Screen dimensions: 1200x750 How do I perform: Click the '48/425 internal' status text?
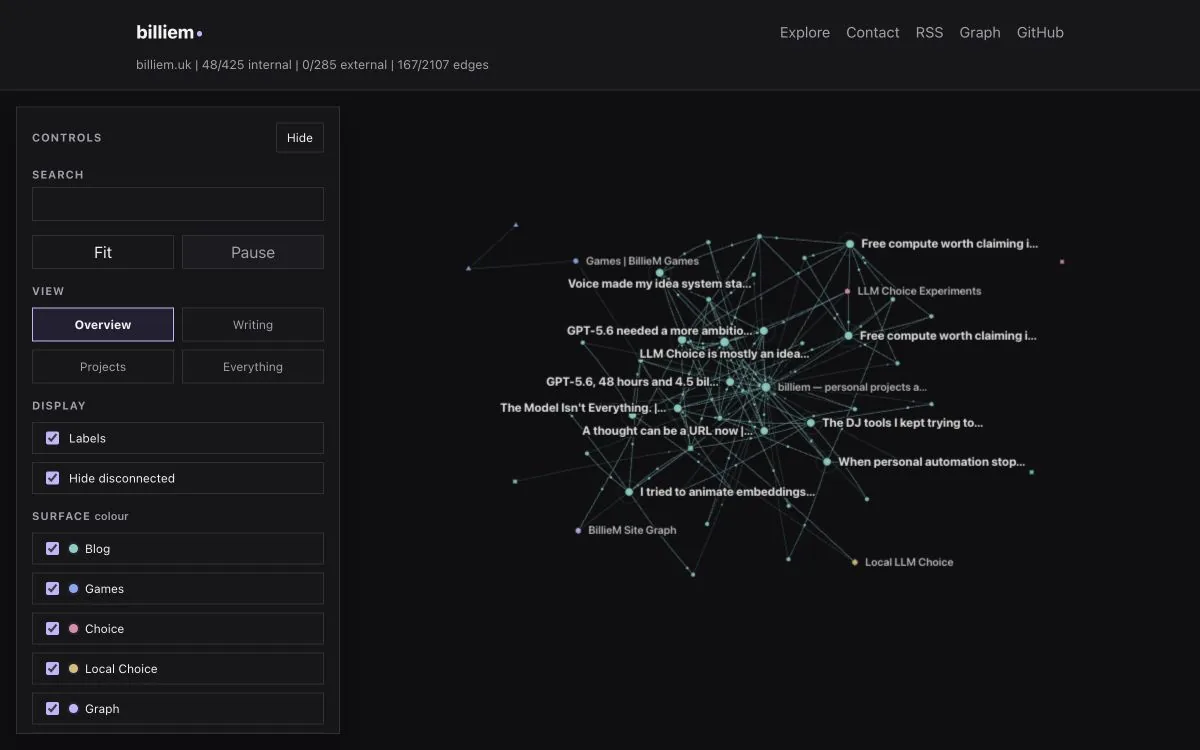(247, 65)
